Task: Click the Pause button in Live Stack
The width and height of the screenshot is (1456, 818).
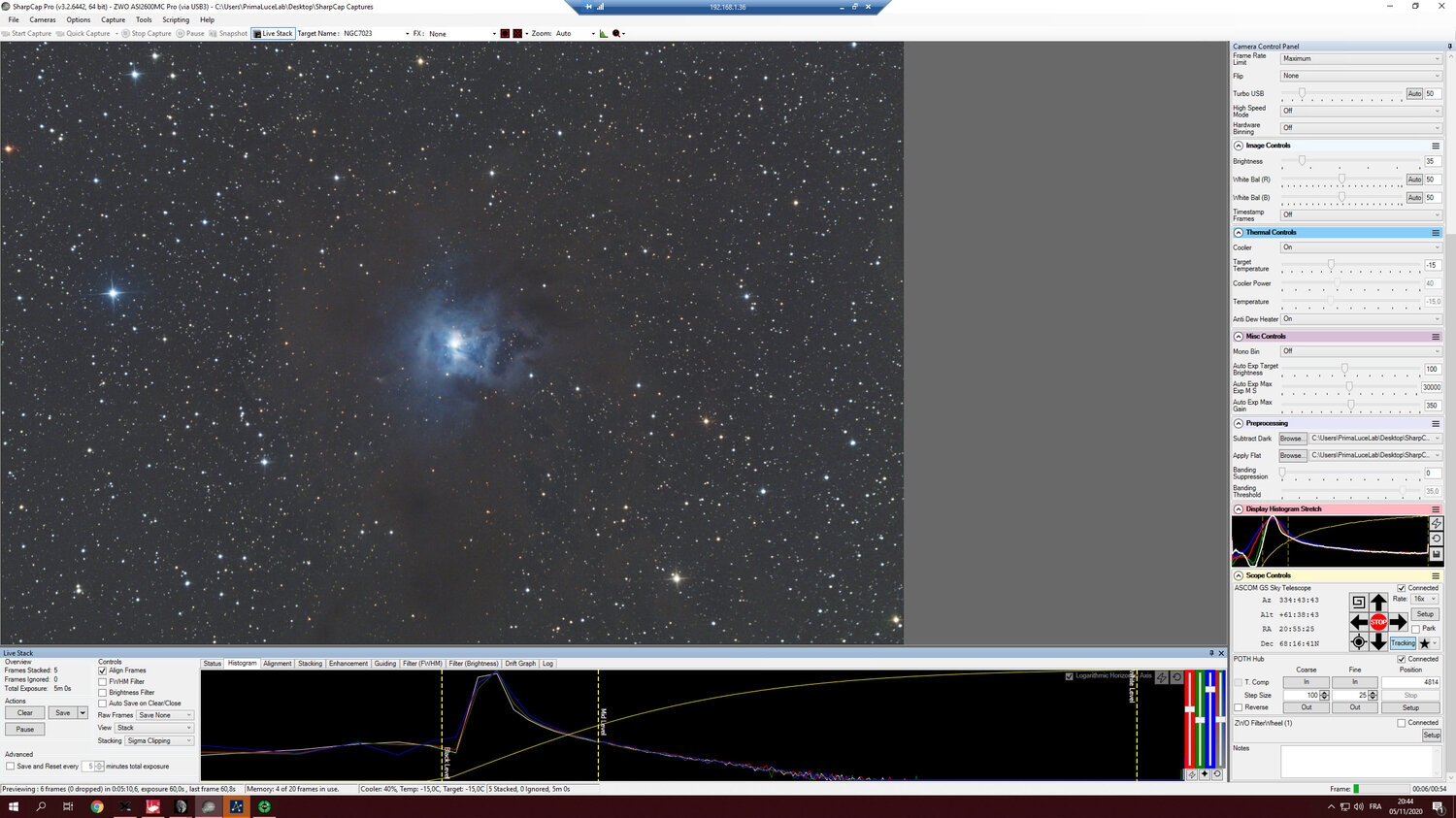Action: pyautogui.click(x=25, y=729)
